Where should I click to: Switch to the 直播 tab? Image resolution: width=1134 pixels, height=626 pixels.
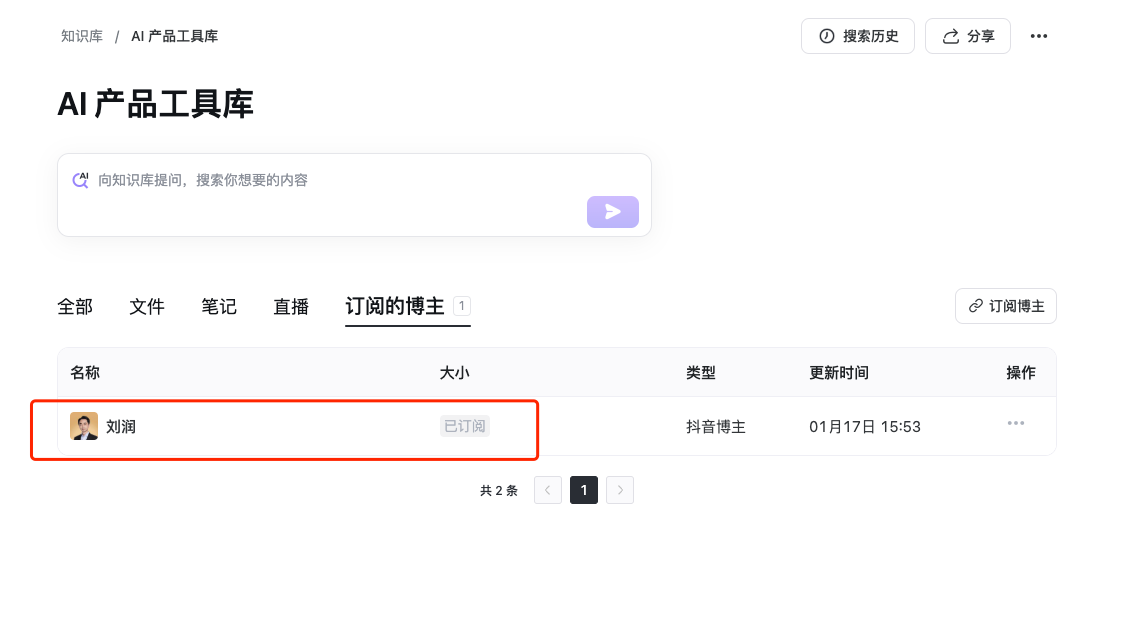291,307
